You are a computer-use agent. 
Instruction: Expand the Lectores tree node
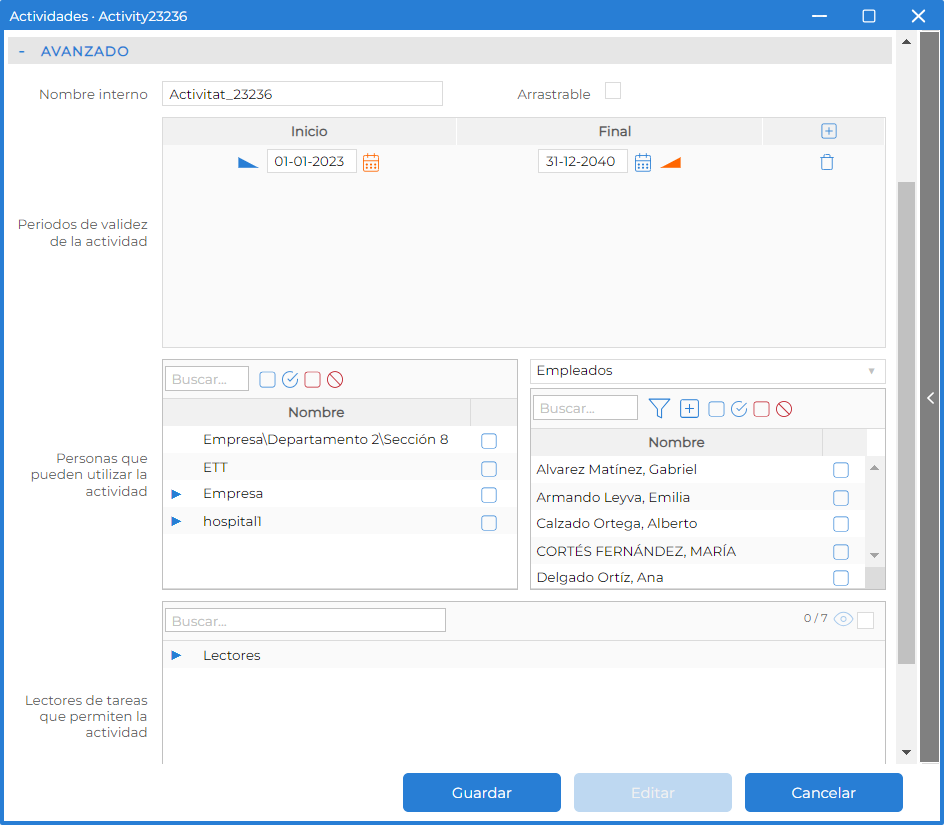(176, 655)
